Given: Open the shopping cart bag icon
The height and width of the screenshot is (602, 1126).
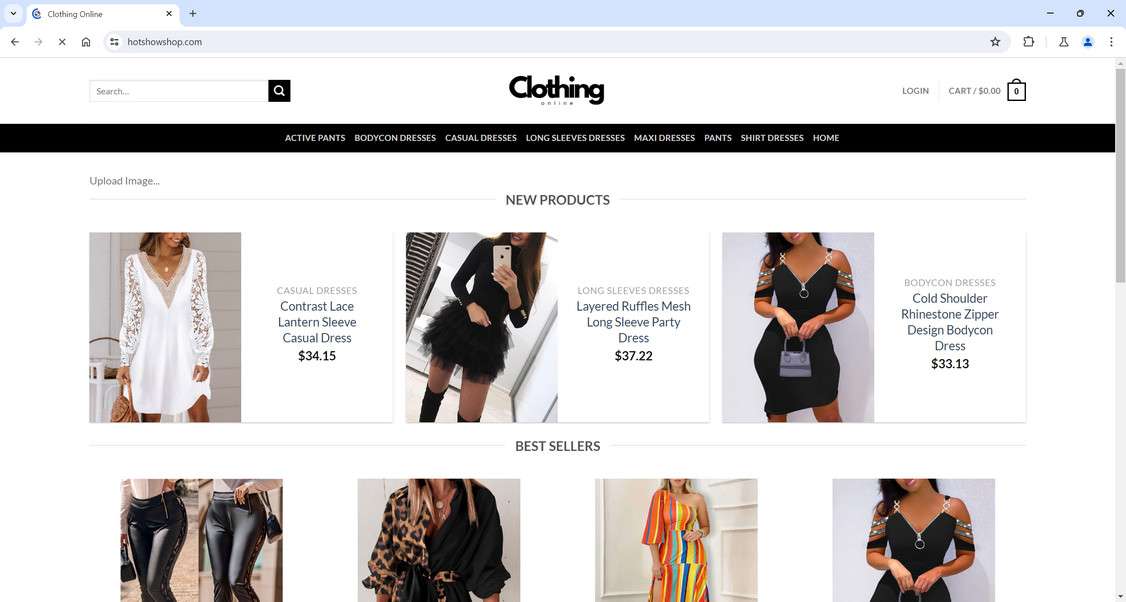Looking at the screenshot, I should point(1016,91).
